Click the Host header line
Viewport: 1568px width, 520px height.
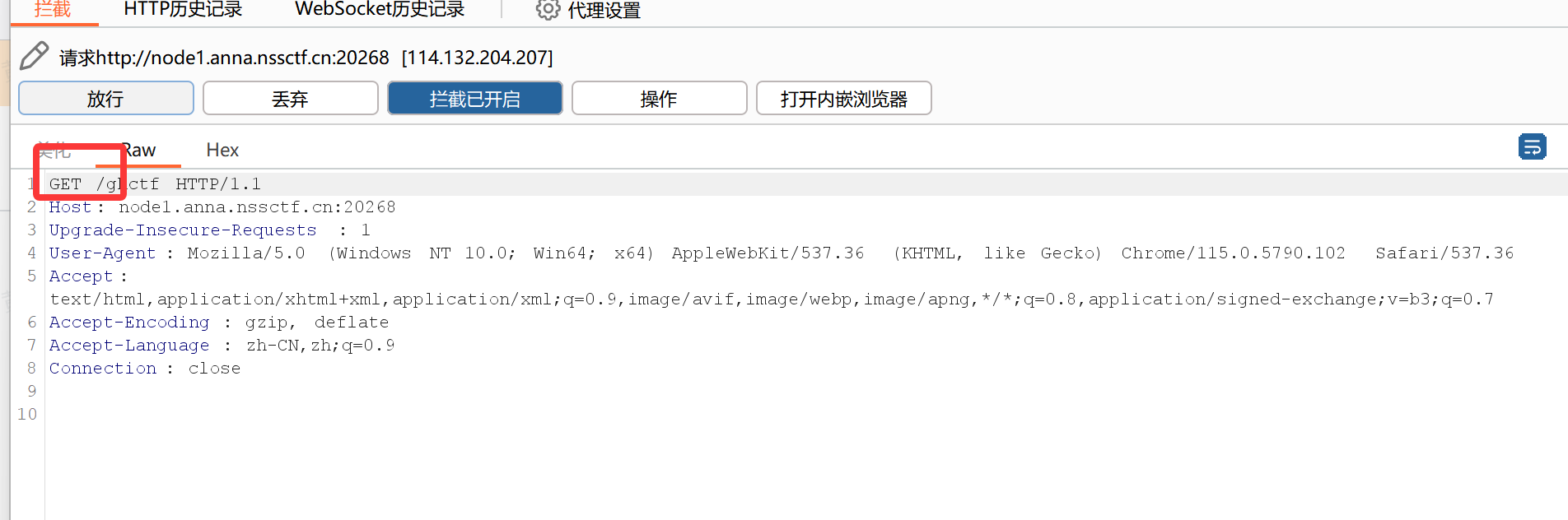[x=222, y=207]
